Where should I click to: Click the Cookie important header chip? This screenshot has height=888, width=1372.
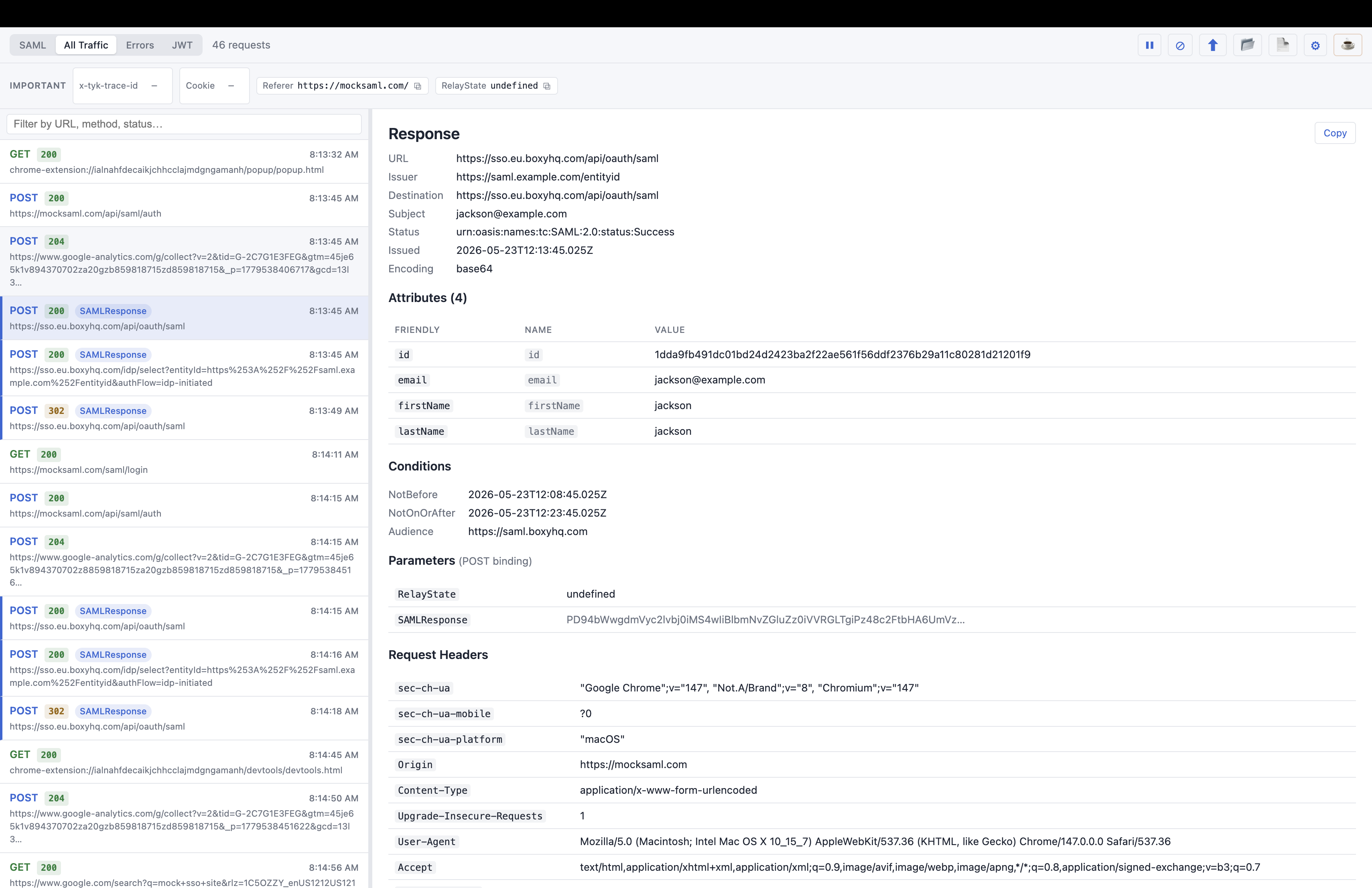click(x=214, y=86)
